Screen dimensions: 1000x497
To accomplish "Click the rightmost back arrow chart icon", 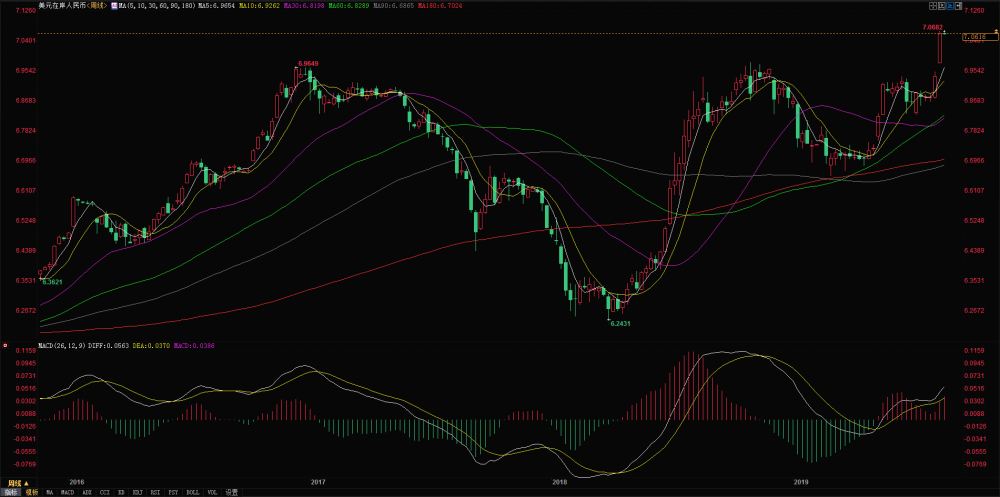I will click(959, 6).
